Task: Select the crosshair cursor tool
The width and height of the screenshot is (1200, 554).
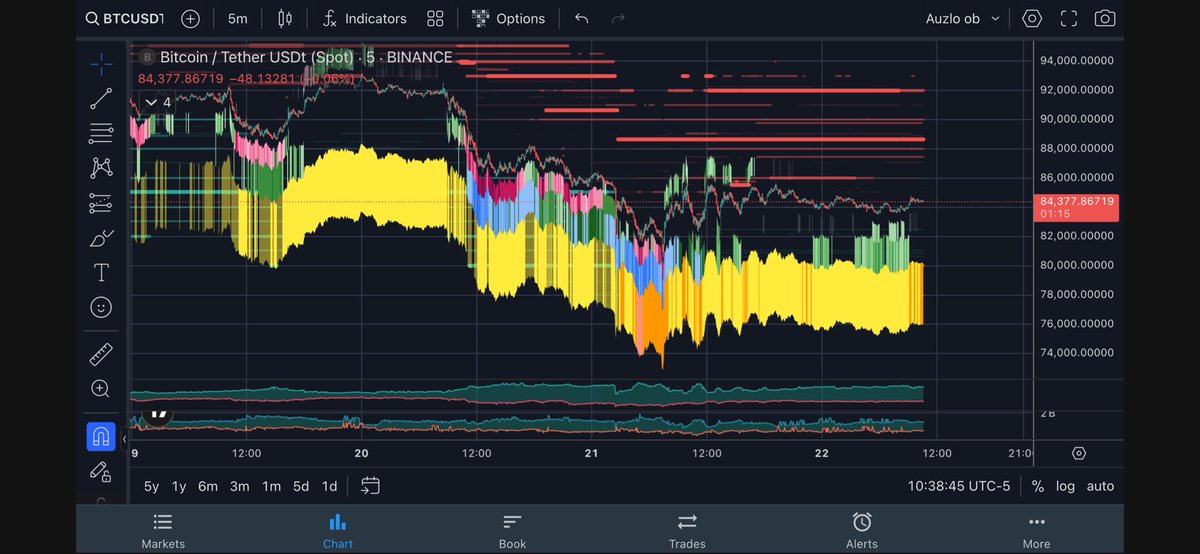Action: (101, 64)
